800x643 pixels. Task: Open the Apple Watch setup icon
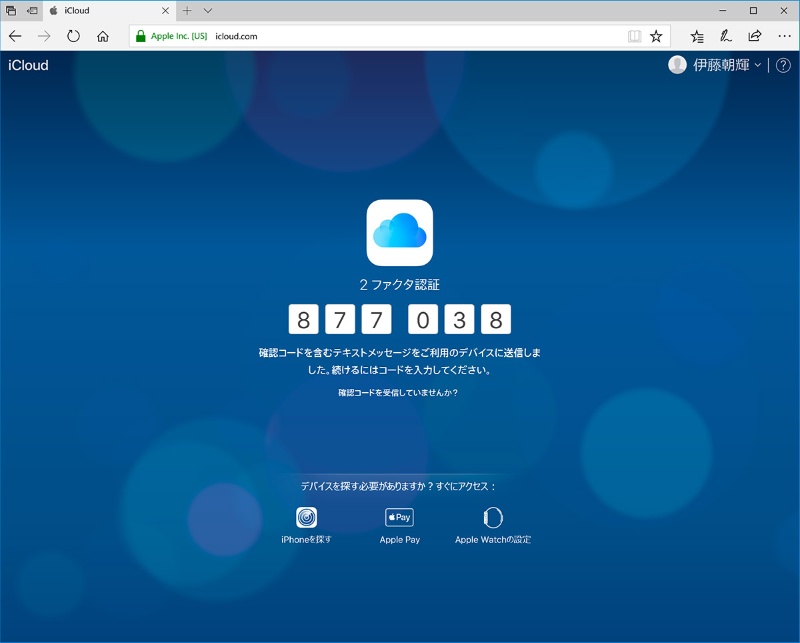pyautogui.click(x=493, y=517)
